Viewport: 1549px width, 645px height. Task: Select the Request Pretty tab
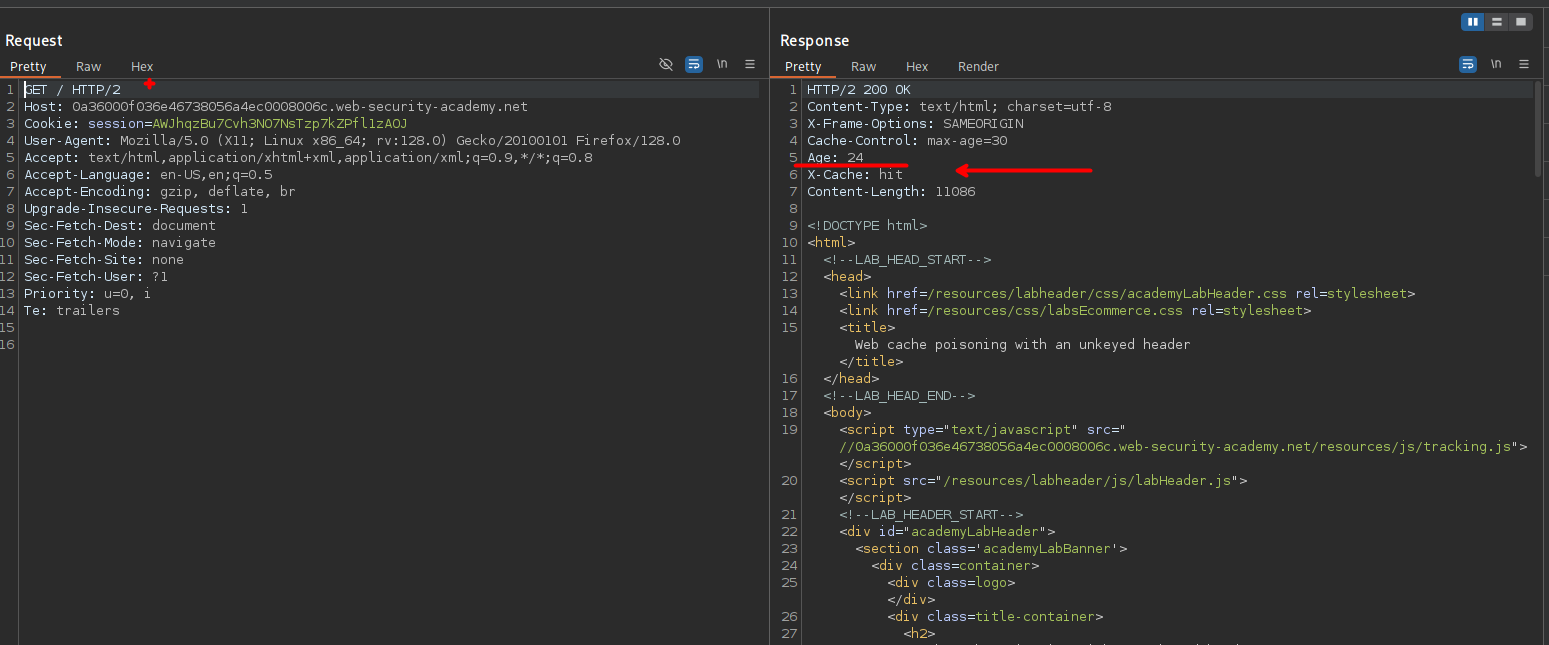[29, 67]
